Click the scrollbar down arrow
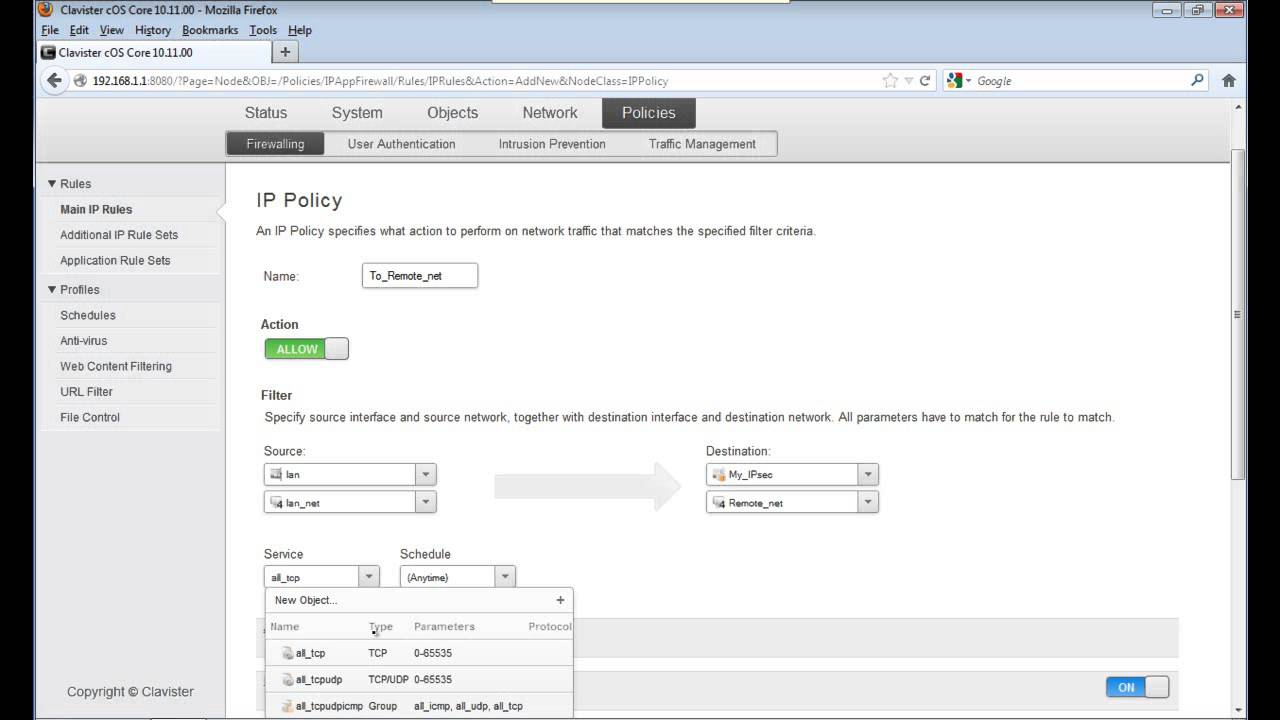The width and height of the screenshot is (1280, 720). coord(1238,710)
